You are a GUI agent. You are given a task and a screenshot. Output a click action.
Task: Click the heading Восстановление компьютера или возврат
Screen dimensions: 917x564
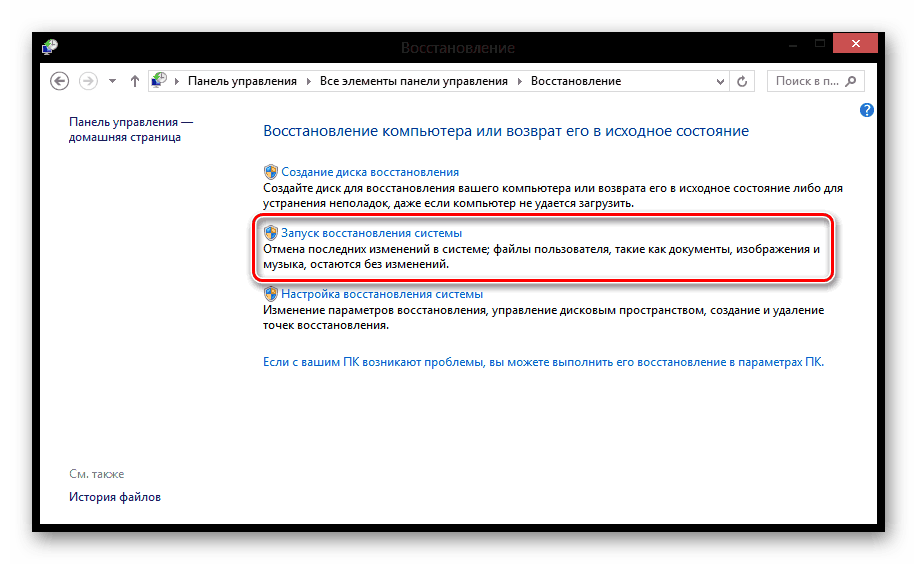[x=506, y=131]
